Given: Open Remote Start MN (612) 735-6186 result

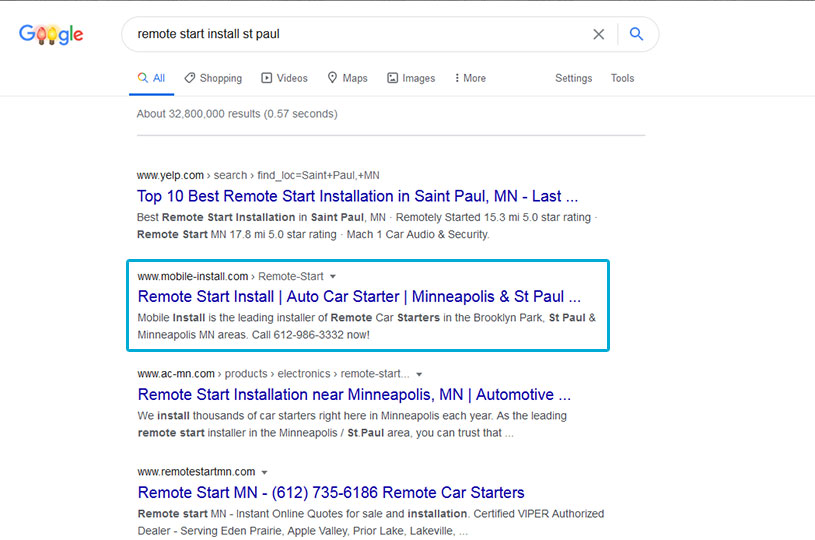Looking at the screenshot, I should 331,492.
